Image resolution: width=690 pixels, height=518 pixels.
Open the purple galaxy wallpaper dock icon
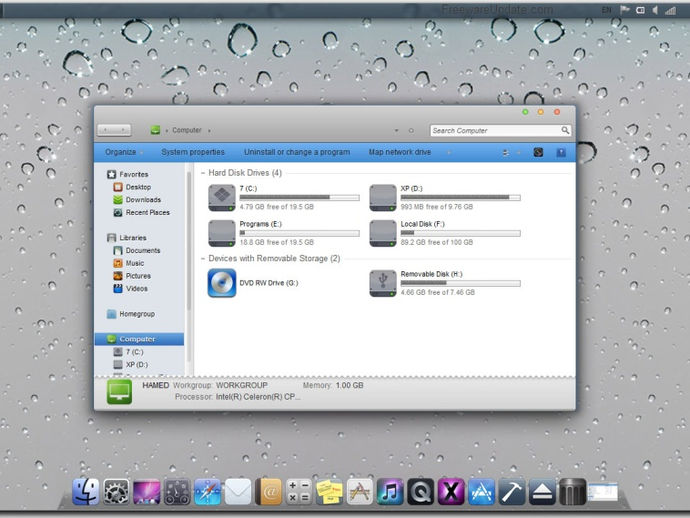click(x=147, y=492)
